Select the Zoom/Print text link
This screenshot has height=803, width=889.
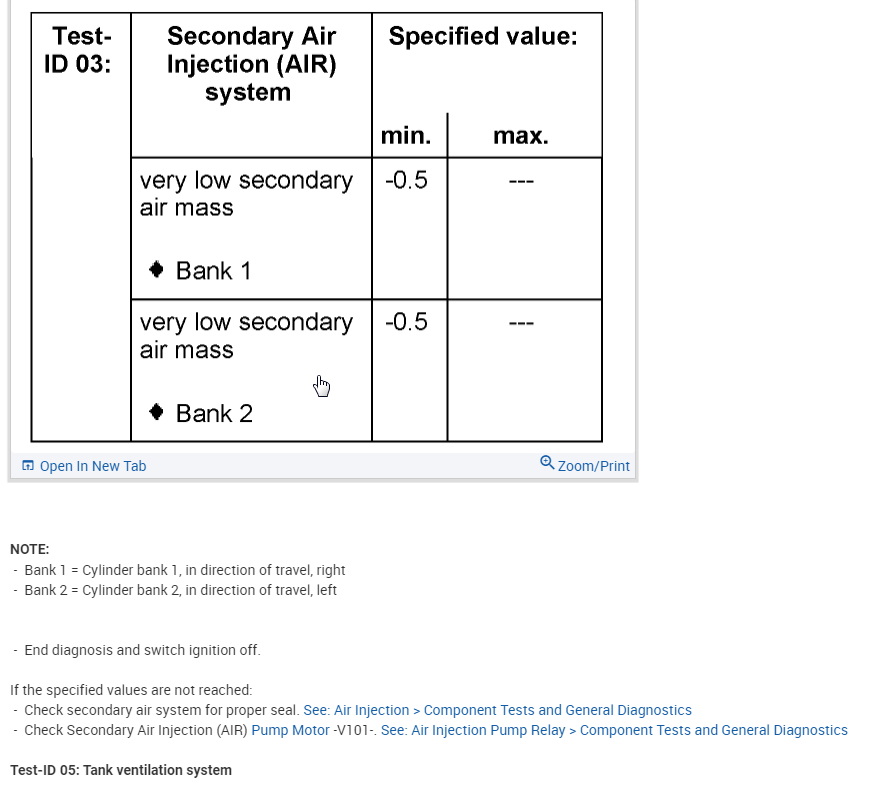coord(594,466)
